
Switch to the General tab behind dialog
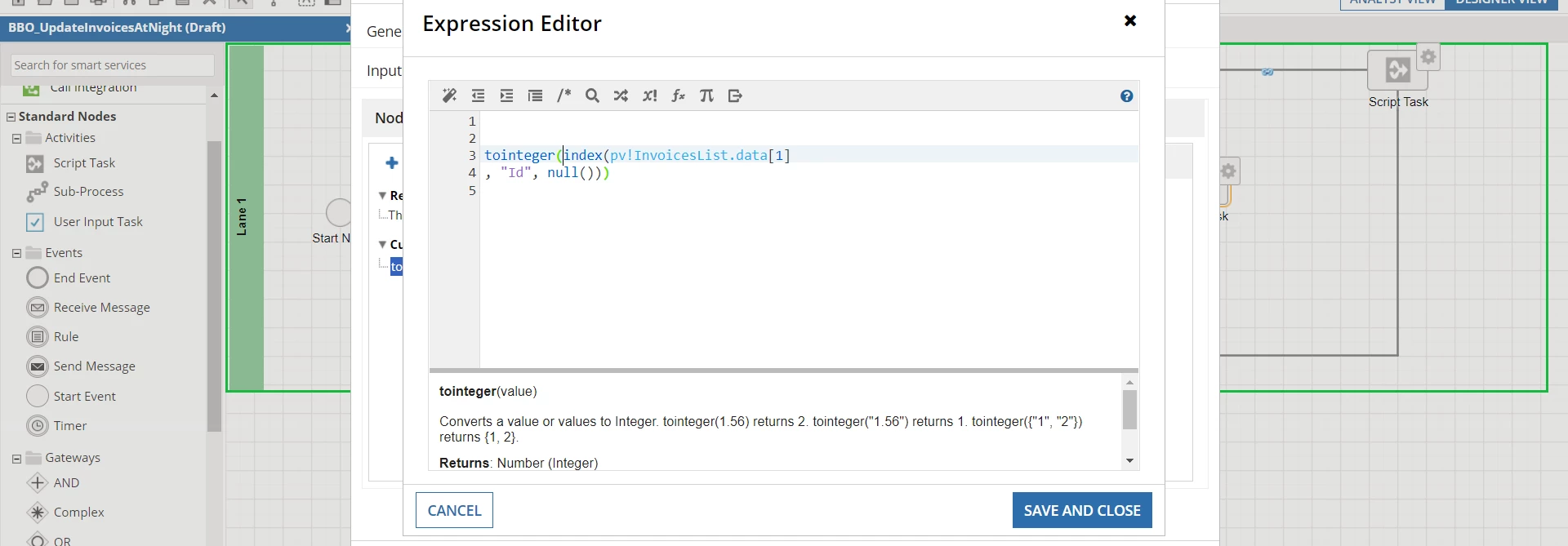coord(384,31)
